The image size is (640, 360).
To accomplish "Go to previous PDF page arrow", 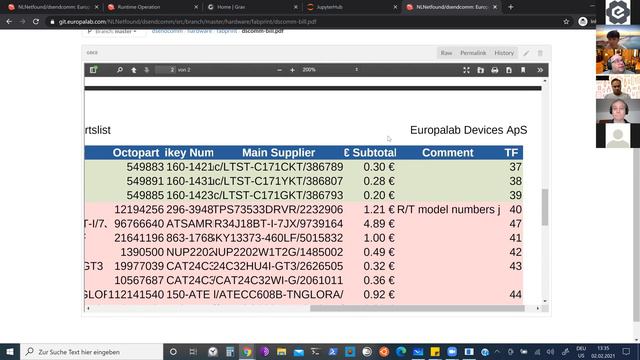I will [x=133, y=70].
